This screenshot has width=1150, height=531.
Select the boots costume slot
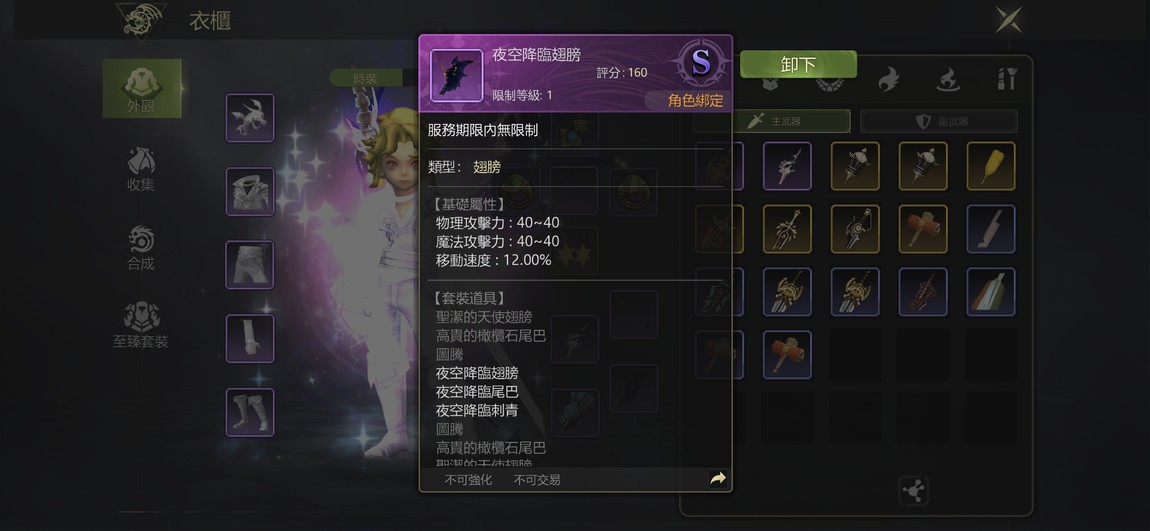pos(250,412)
